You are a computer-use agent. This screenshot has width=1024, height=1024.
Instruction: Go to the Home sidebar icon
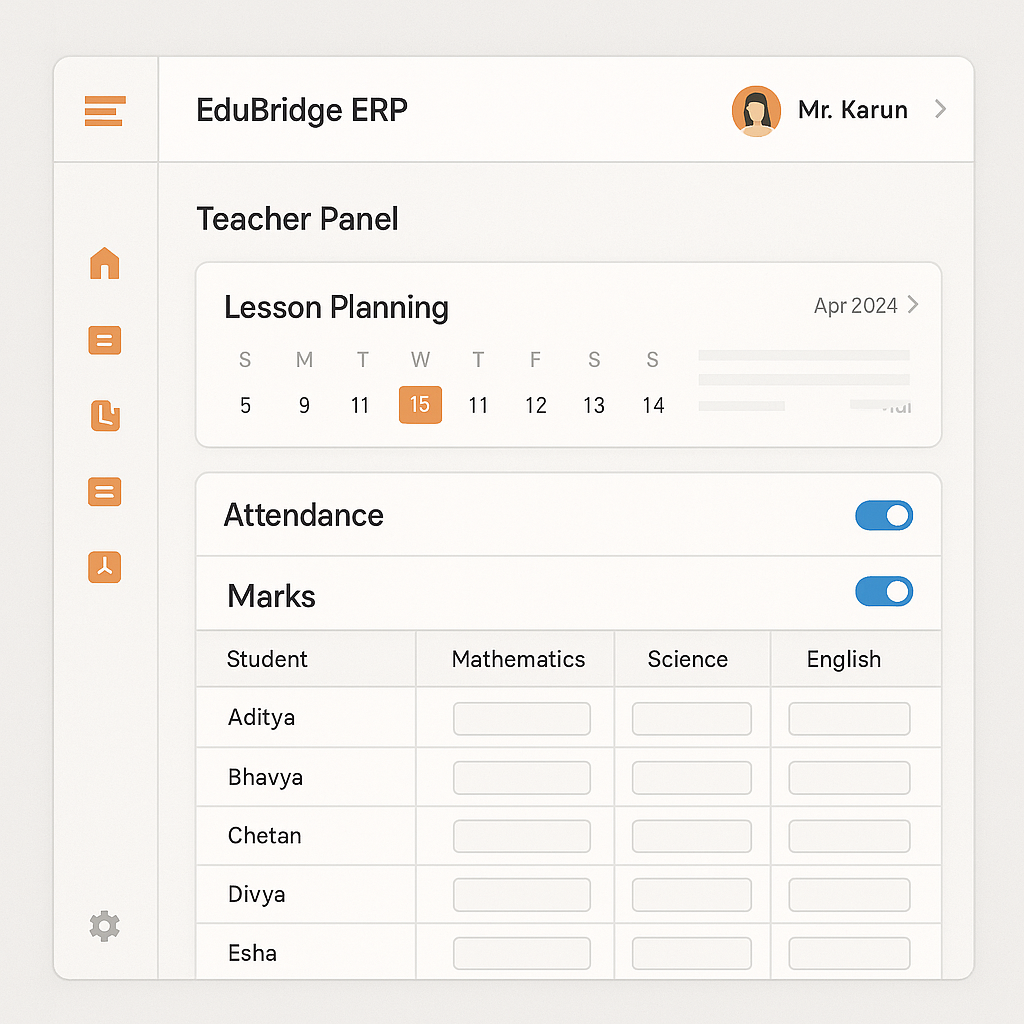(104, 263)
